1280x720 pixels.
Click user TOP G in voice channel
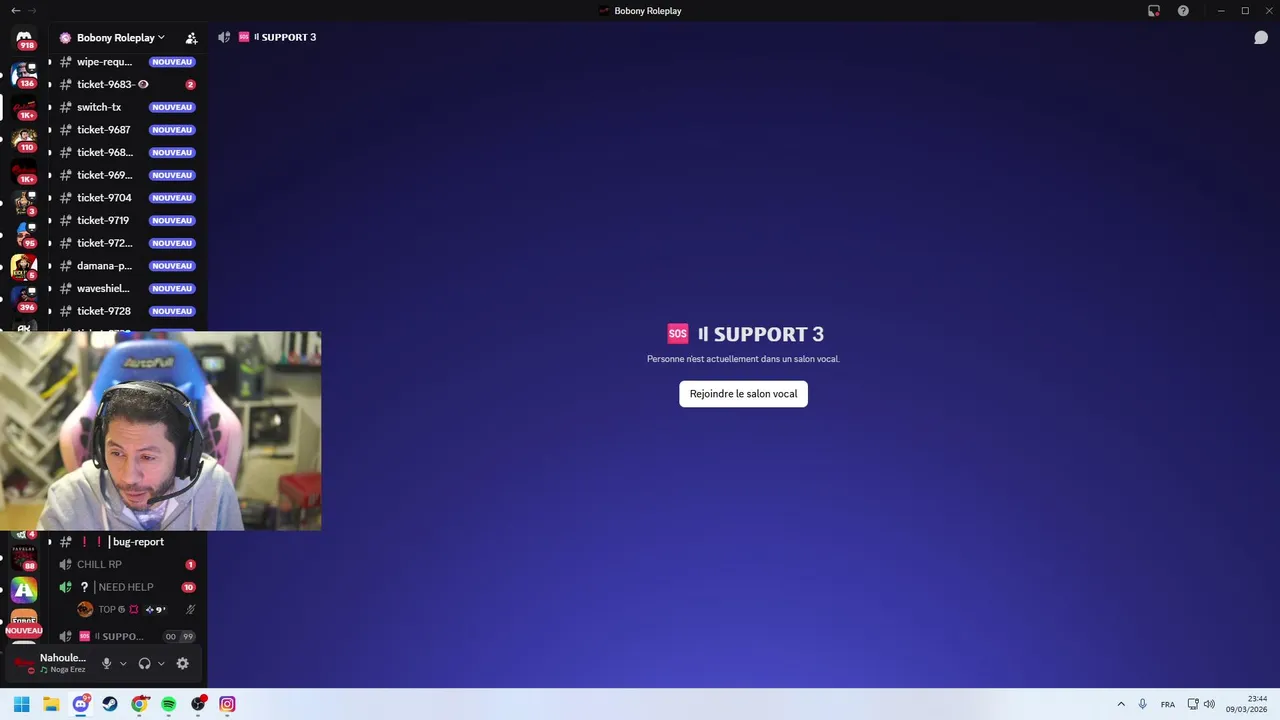coord(137,609)
